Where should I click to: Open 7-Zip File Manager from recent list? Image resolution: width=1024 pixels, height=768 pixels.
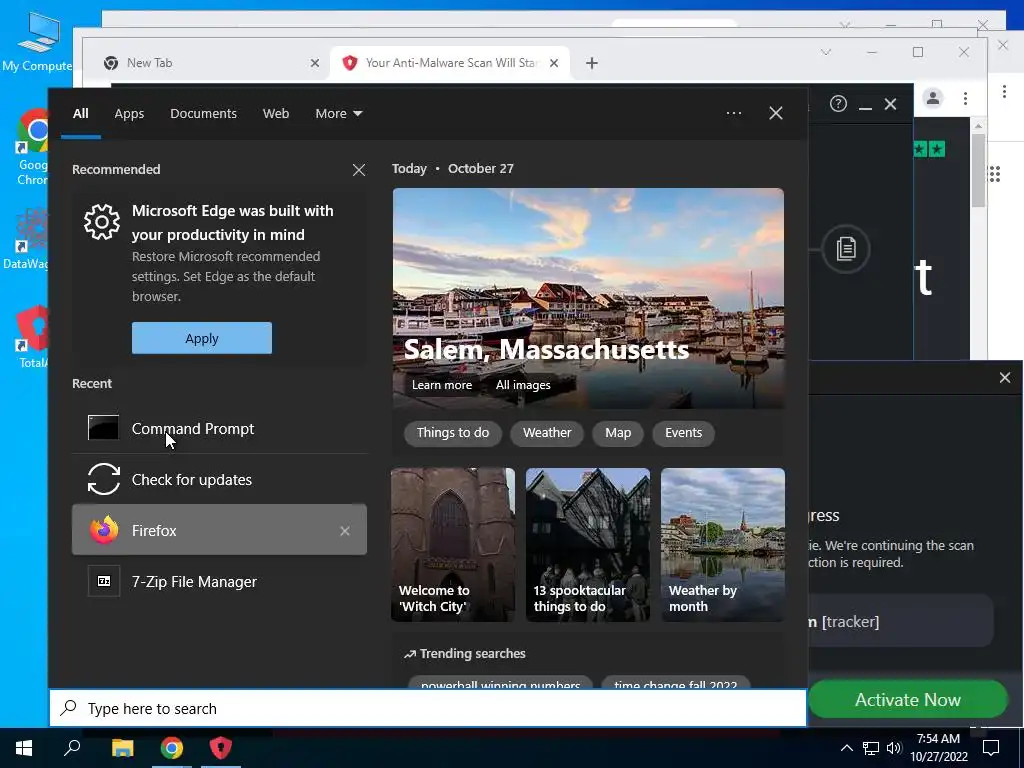coord(219,581)
